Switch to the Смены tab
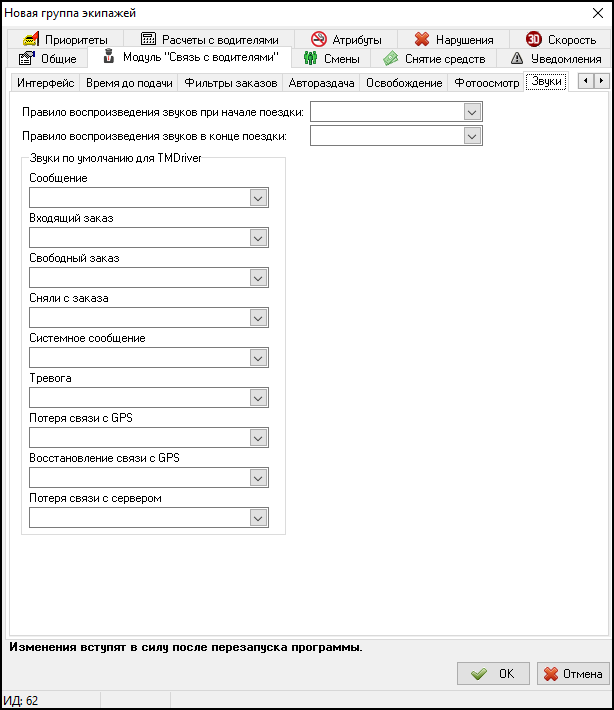 (x=331, y=58)
